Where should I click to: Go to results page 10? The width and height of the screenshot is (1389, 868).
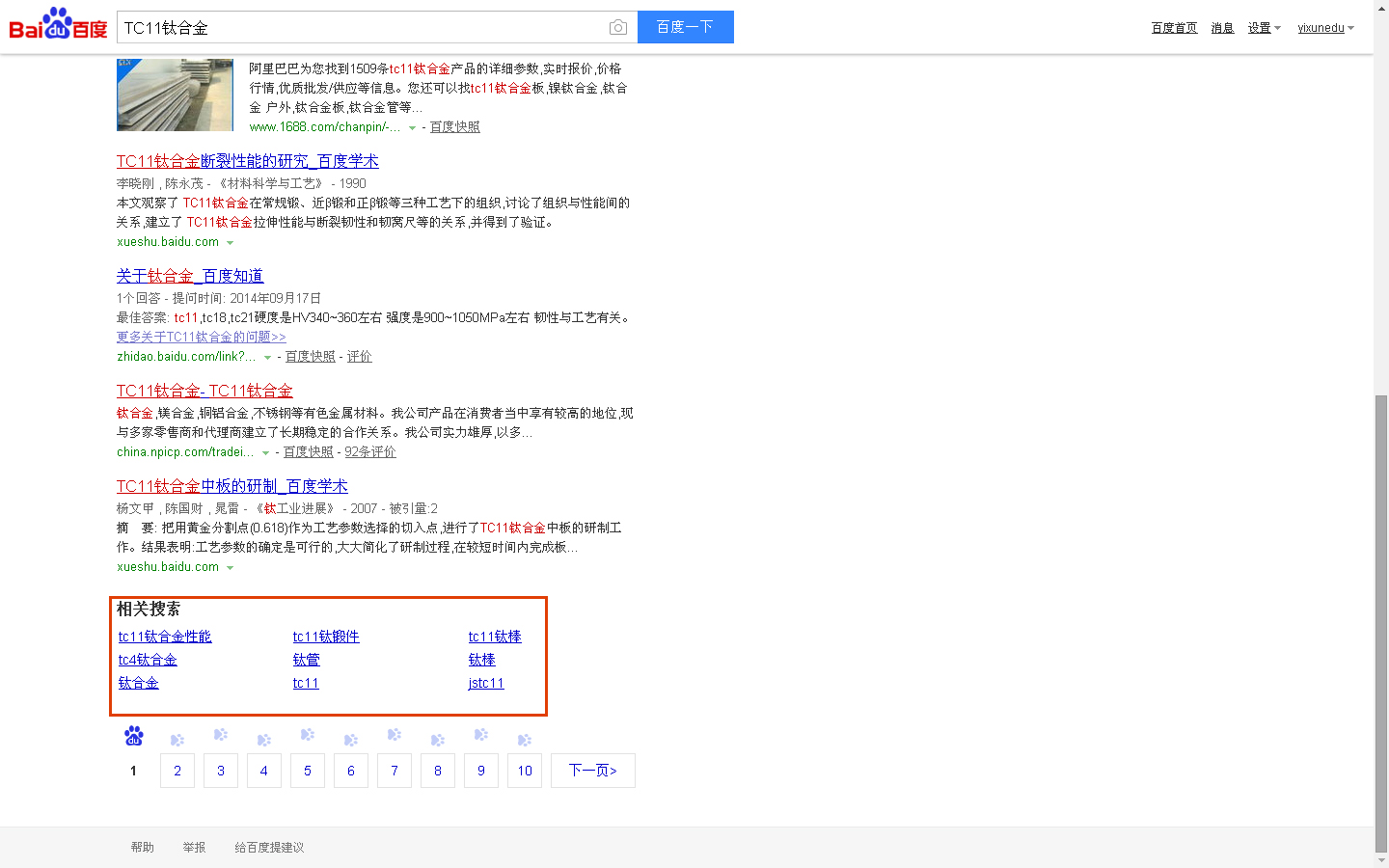(525, 771)
